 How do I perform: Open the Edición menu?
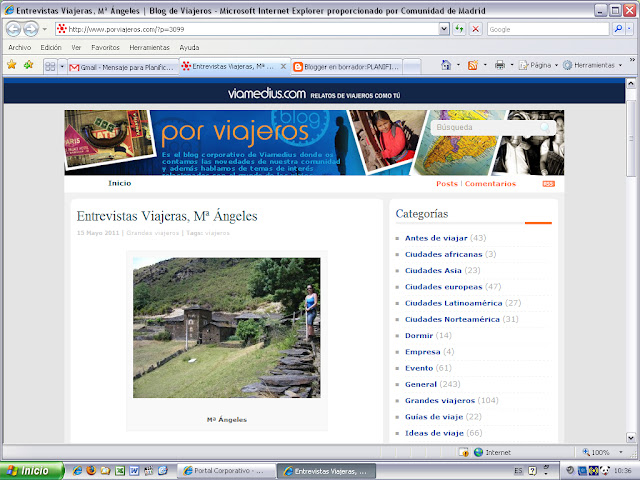51,47
